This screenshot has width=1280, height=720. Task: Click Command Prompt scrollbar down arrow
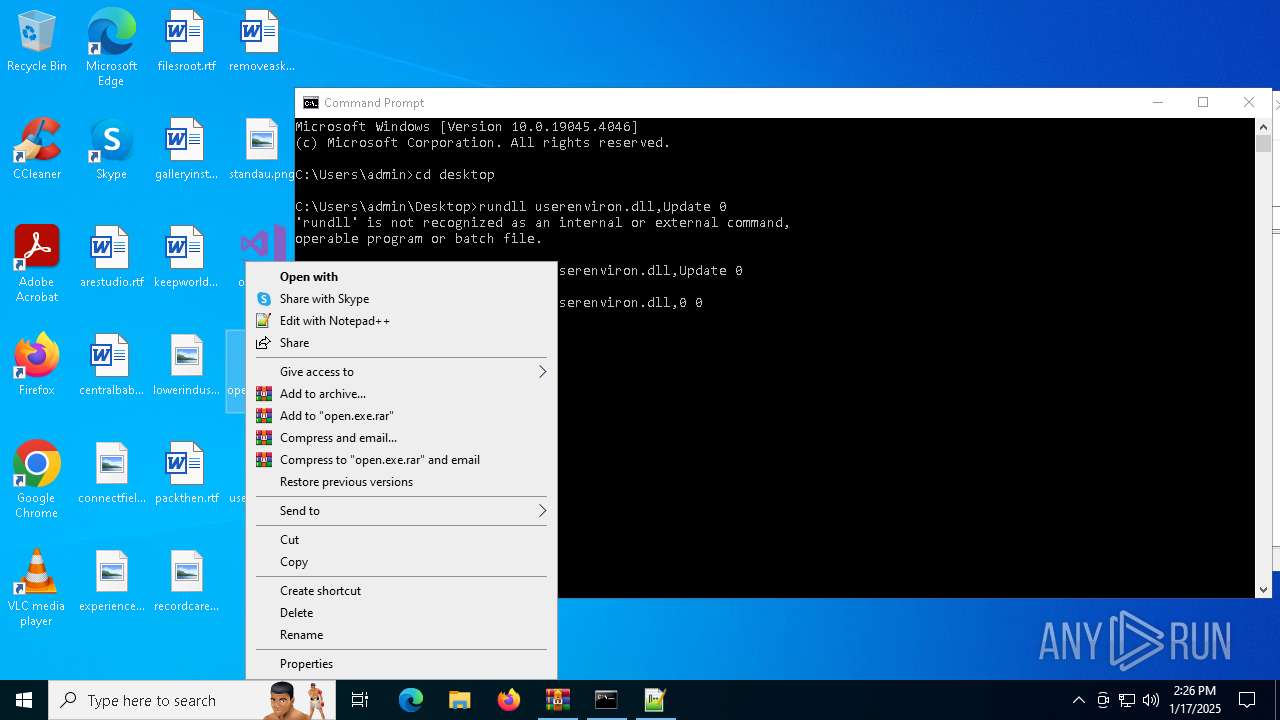1263,590
